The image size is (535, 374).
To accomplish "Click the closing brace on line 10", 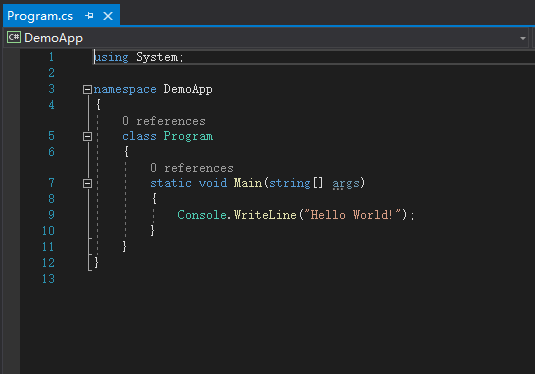I will click(153, 230).
